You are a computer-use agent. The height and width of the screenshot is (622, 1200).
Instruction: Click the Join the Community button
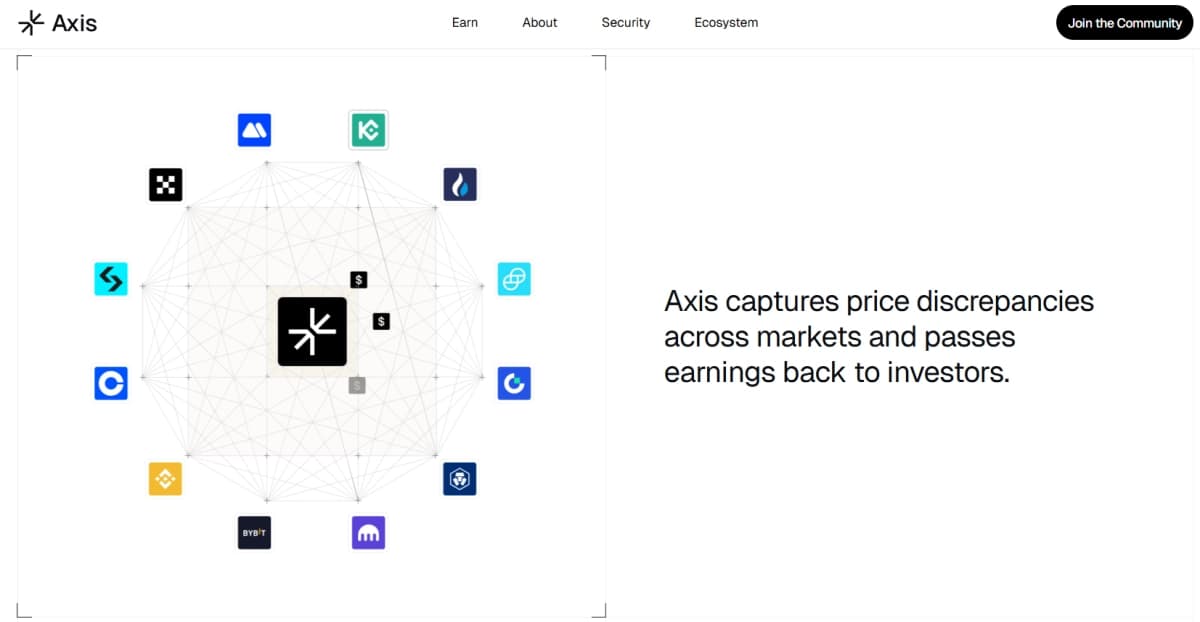coord(1124,22)
